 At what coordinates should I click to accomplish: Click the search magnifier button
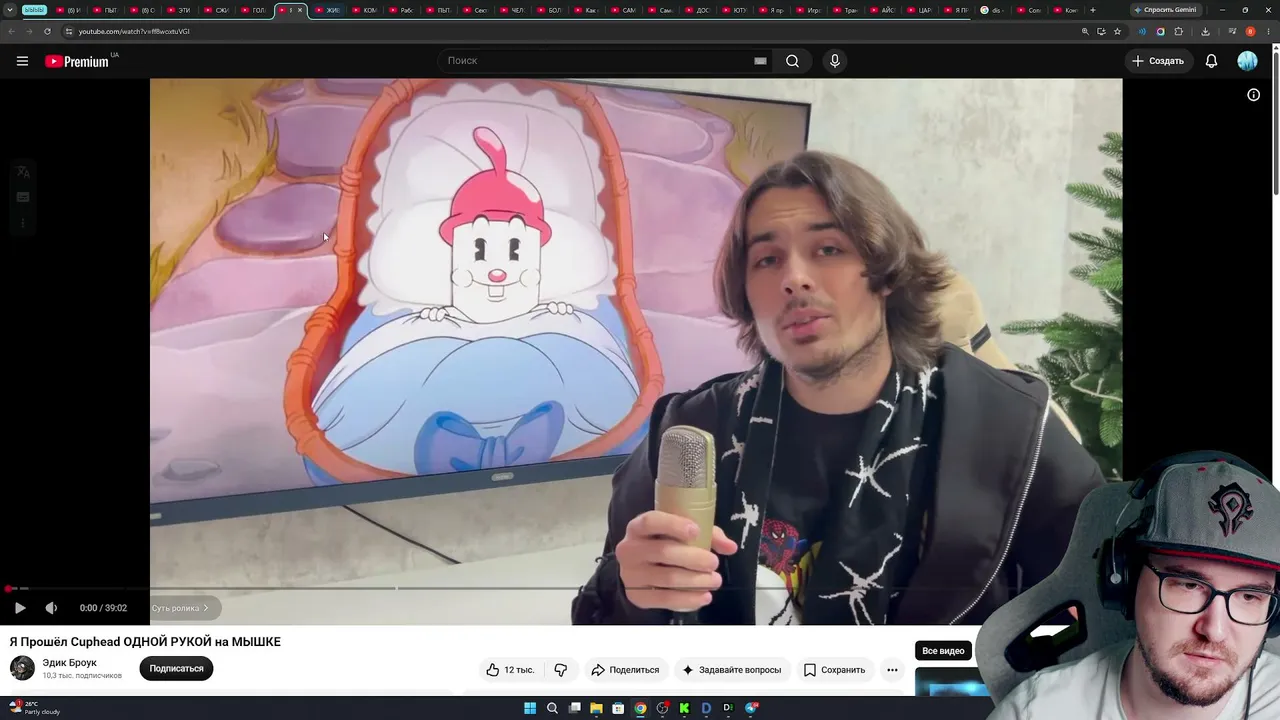792,61
